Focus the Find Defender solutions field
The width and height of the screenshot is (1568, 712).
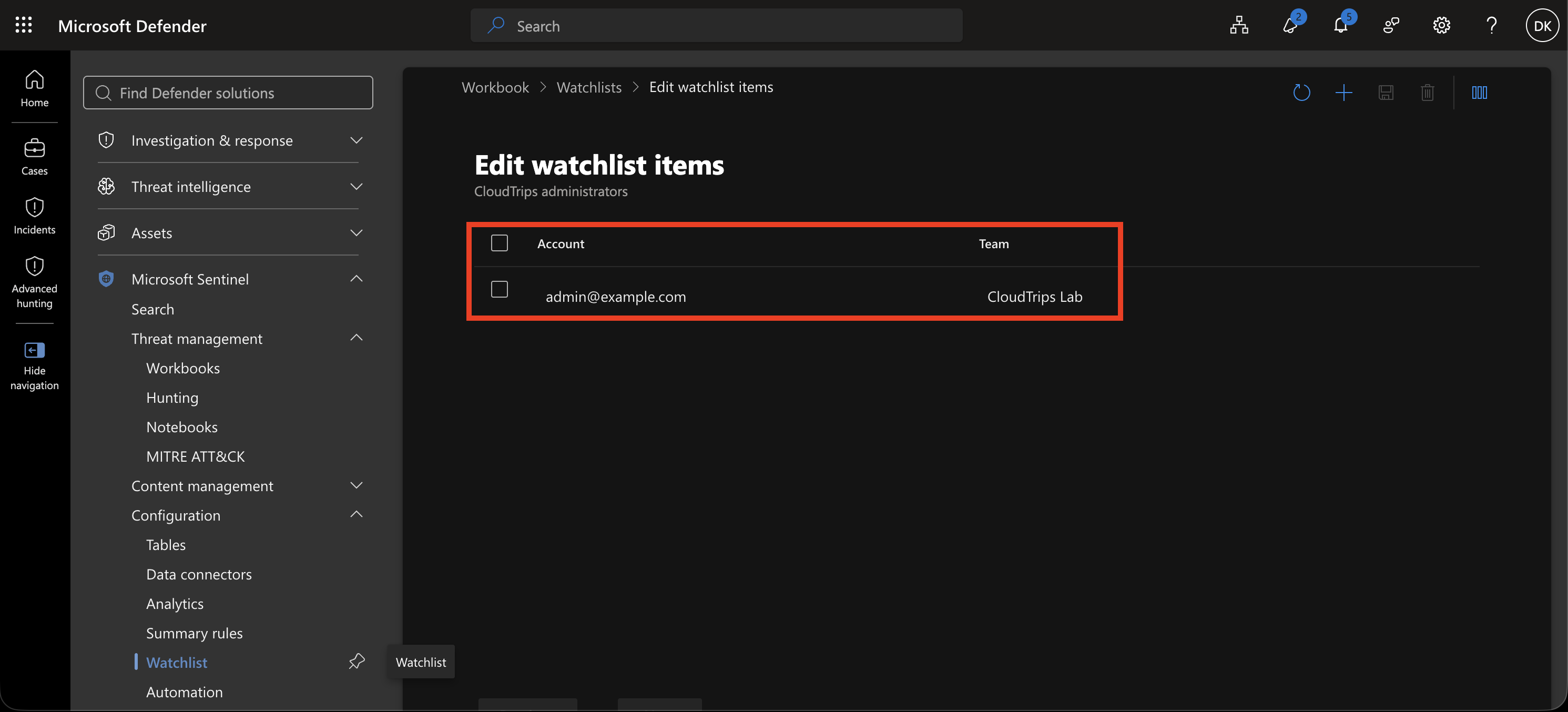point(228,93)
